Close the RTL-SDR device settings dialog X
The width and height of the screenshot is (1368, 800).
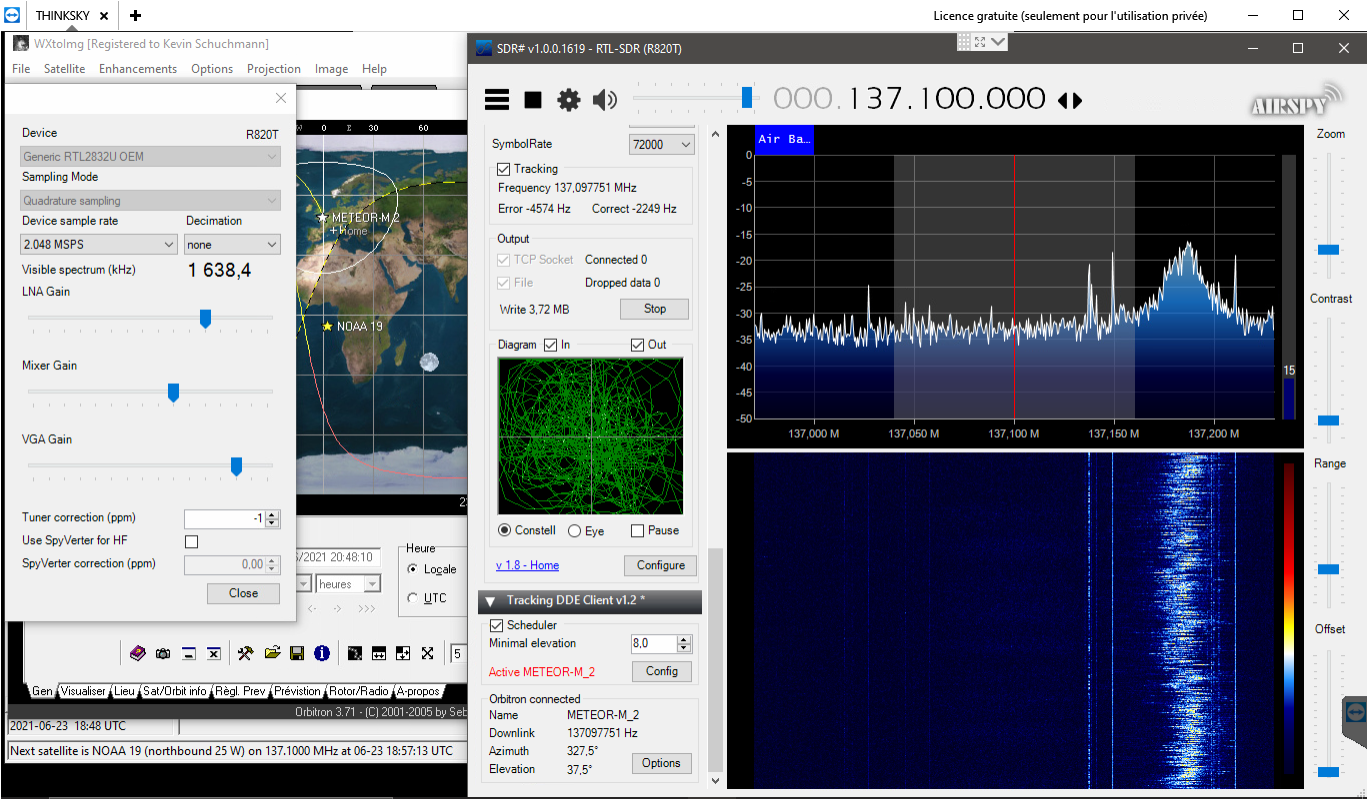click(x=281, y=98)
